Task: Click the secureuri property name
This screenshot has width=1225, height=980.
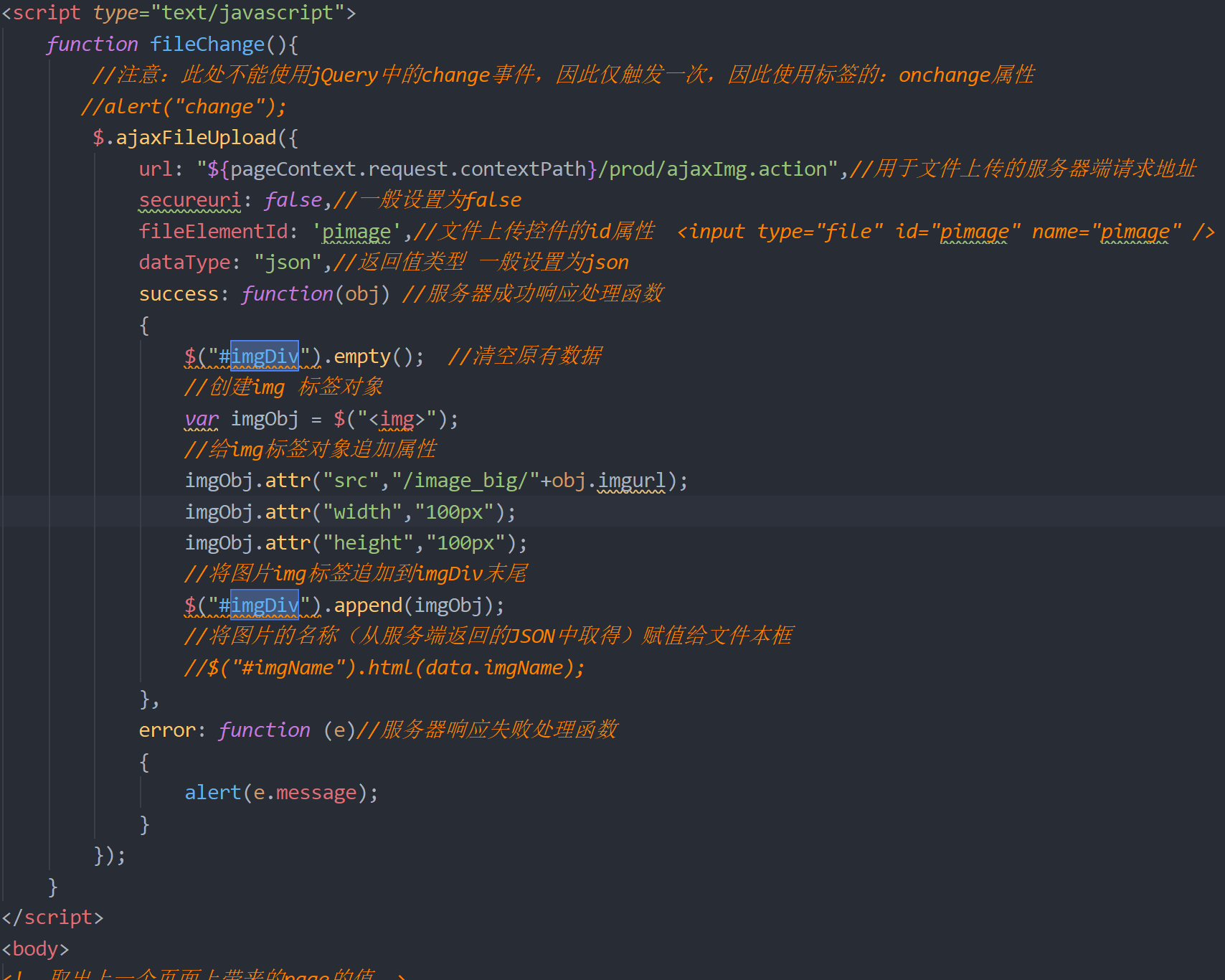Action: pos(190,200)
